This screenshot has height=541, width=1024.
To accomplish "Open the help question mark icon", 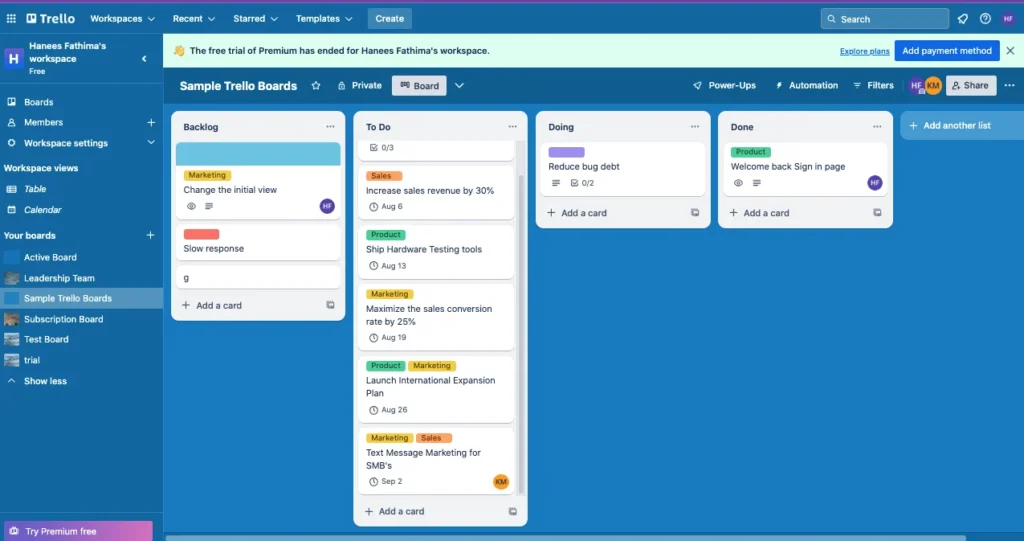I will 985,19.
